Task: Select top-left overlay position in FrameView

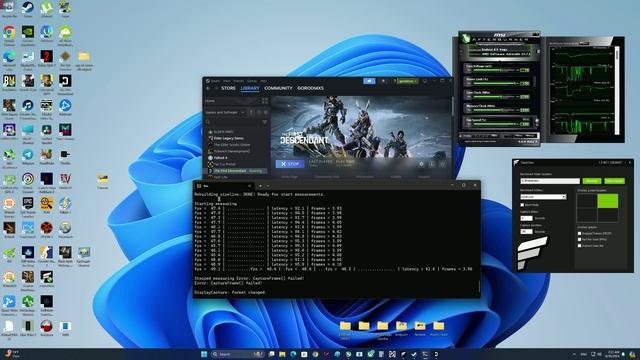Action: coord(587,201)
